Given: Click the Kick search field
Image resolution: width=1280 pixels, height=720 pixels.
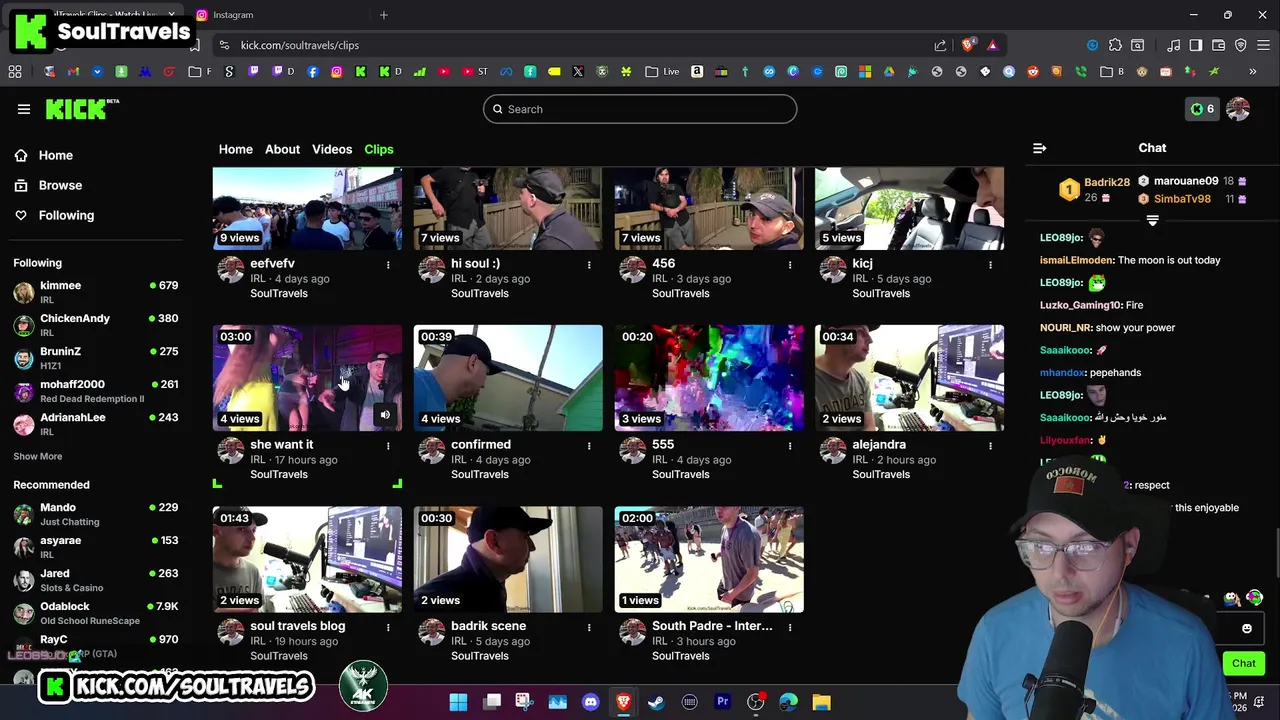Looking at the screenshot, I should pos(640,109).
